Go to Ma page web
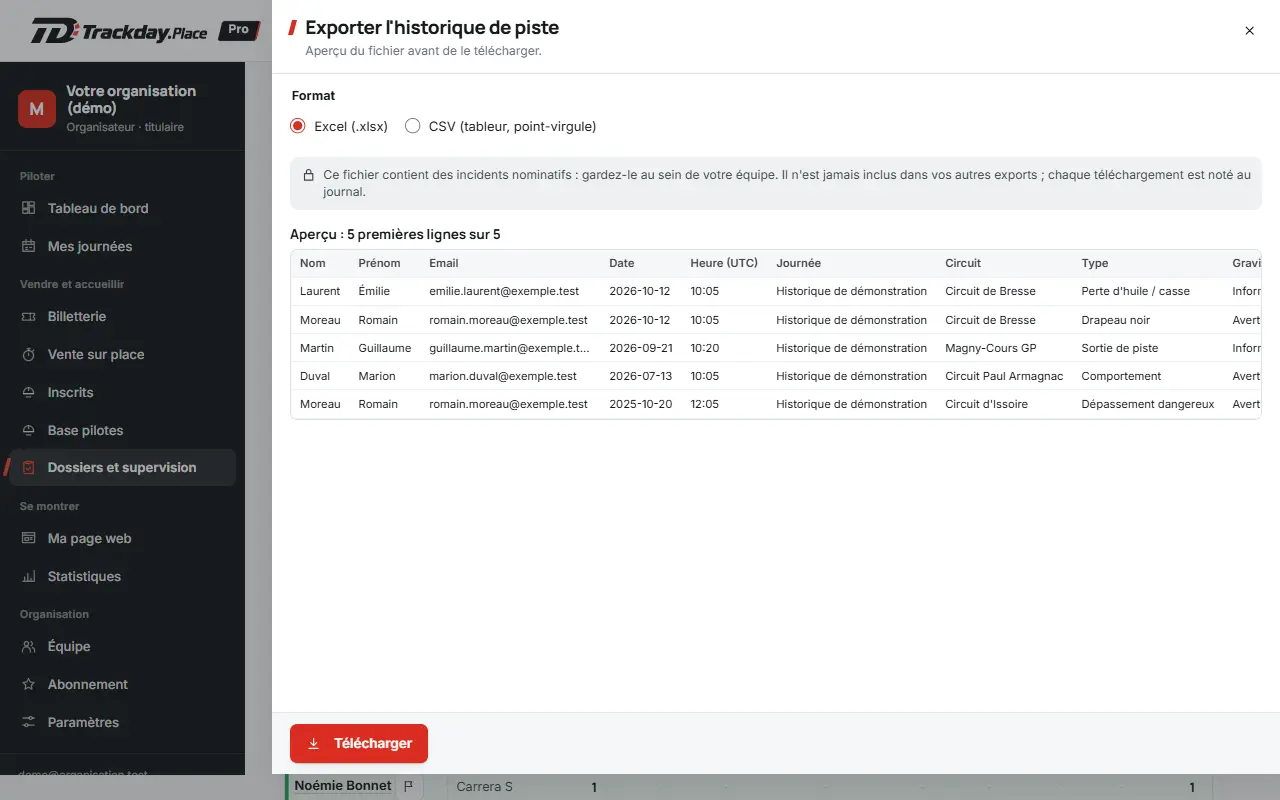The image size is (1280, 800). (x=122, y=538)
